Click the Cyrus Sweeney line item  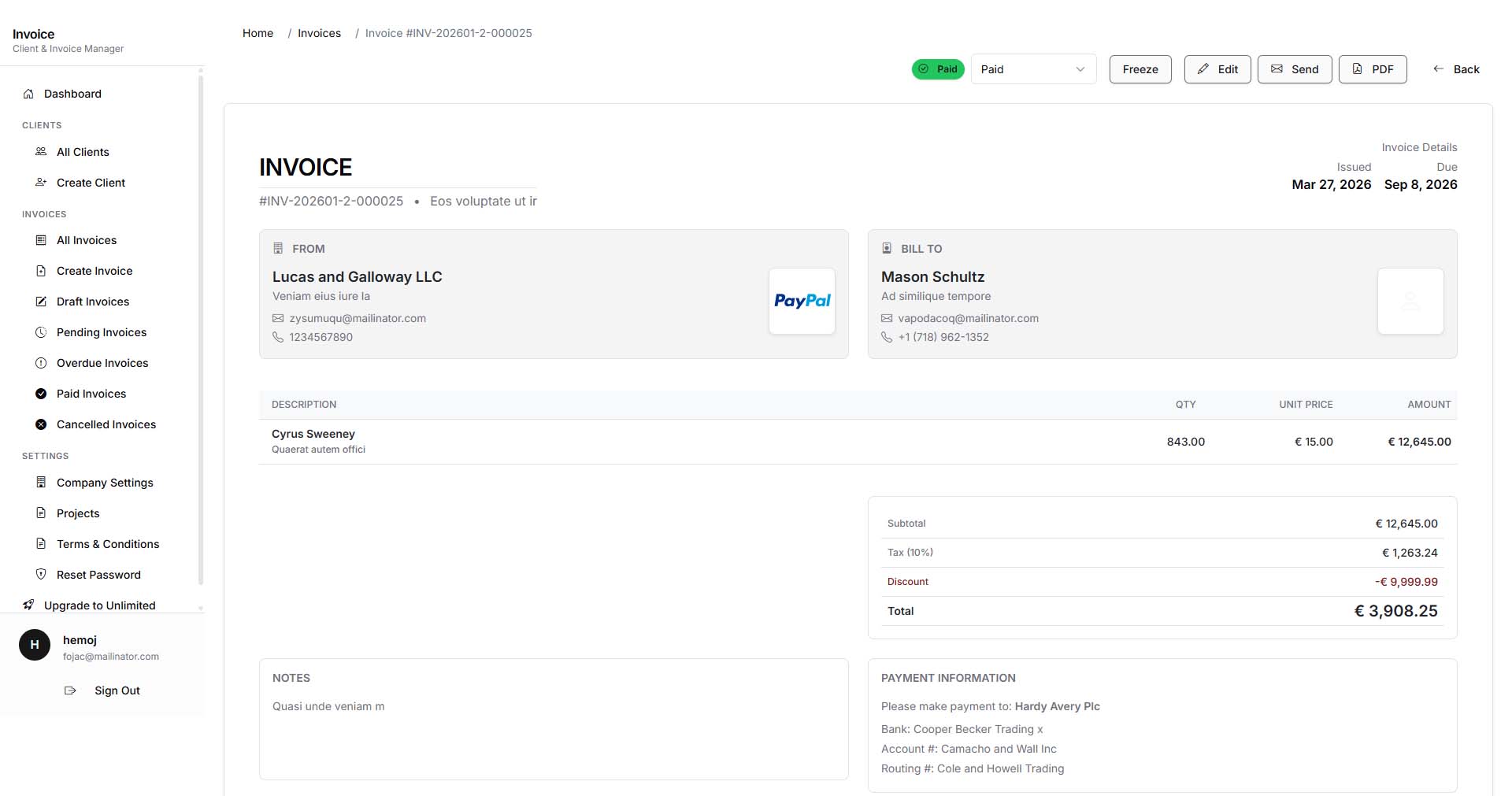(858, 442)
